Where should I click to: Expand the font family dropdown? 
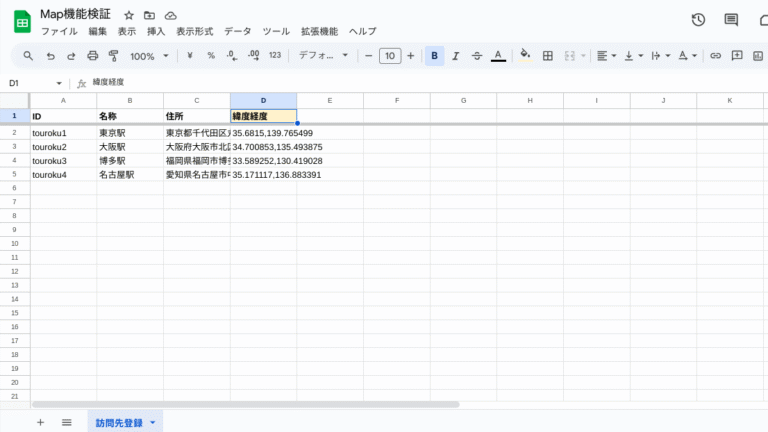324,56
